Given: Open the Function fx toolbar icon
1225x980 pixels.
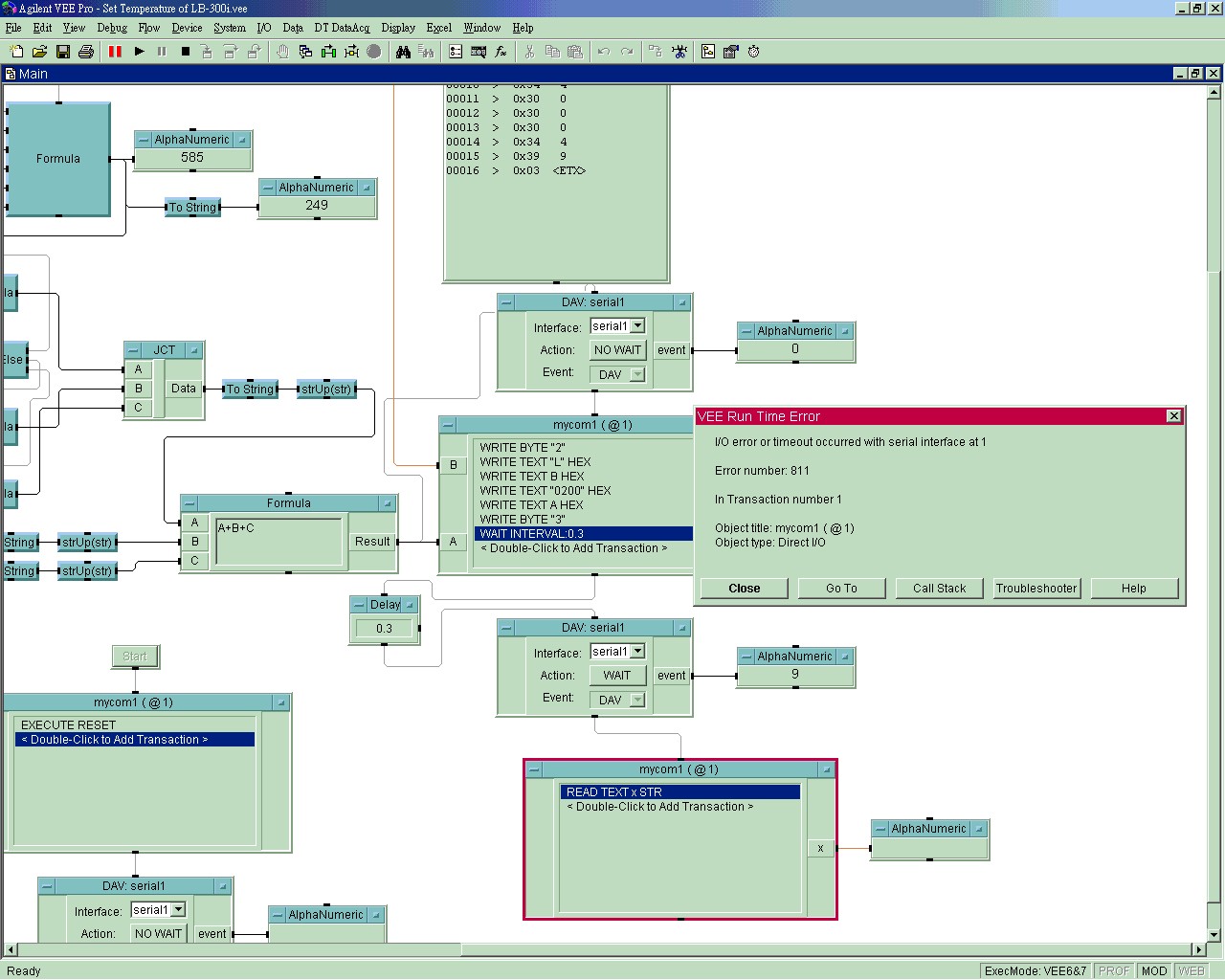Looking at the screenshot, I should pos(501,52).
